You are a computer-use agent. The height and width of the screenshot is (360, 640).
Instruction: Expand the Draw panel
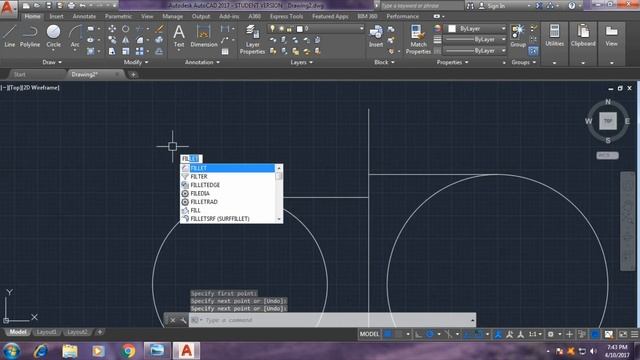[52, 62]
